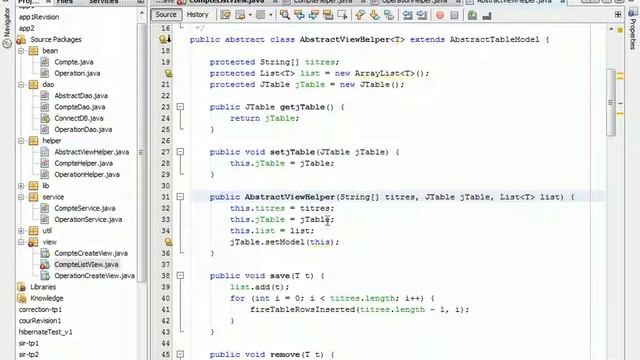Comment the selected lines
640x360 pixels.
point(472,16)
